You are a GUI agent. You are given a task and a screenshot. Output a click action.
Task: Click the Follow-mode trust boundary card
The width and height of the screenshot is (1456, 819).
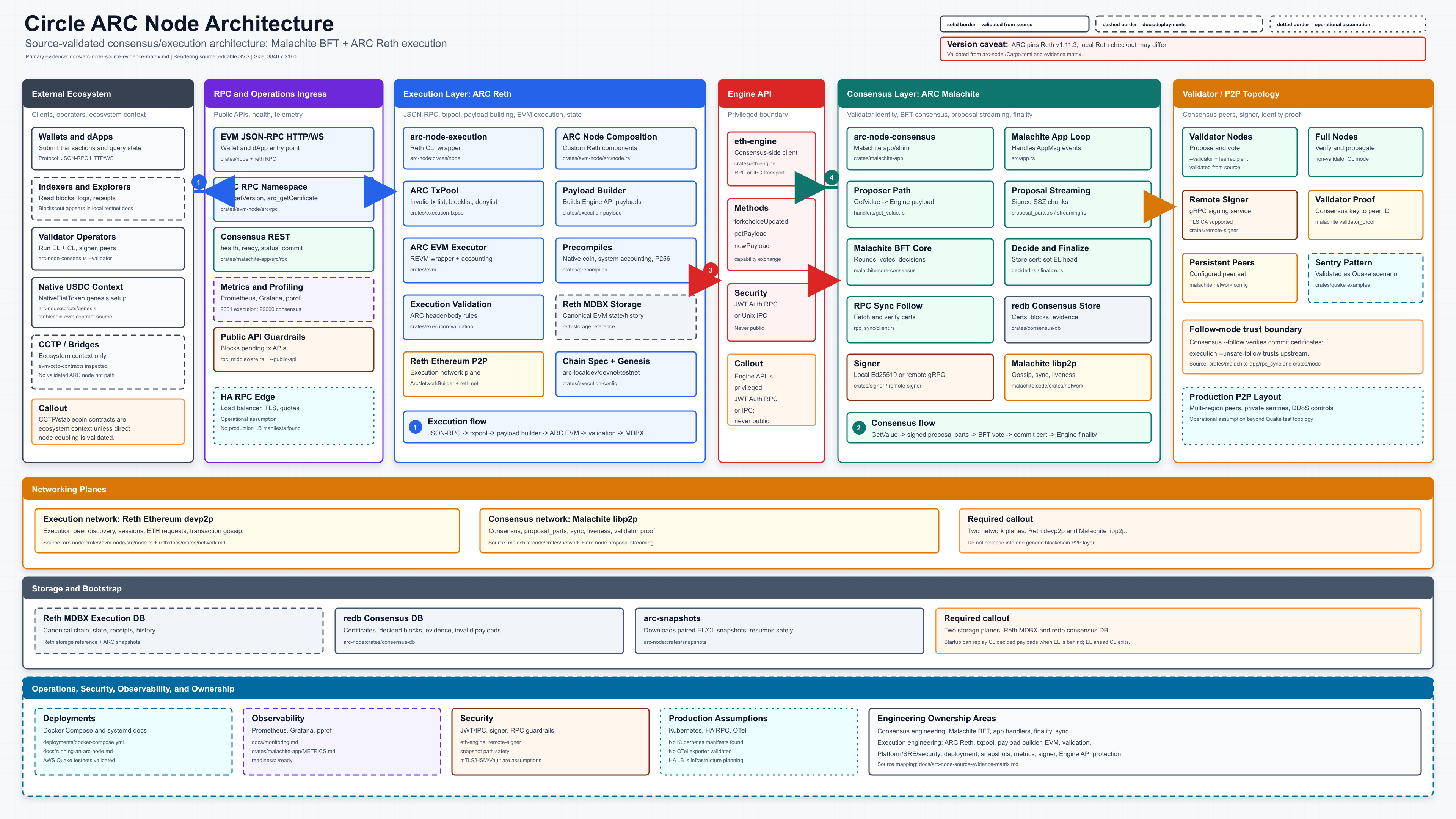tap(1303, 347)
